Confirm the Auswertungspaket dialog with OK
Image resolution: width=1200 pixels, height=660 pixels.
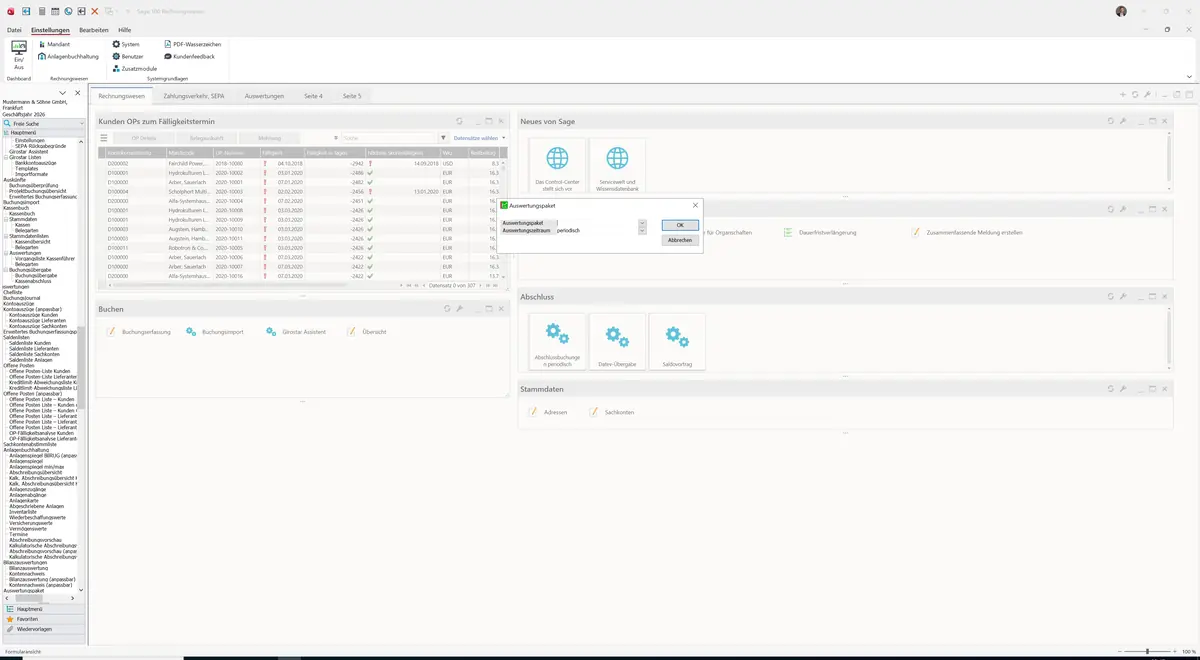[x=680, y=226]
